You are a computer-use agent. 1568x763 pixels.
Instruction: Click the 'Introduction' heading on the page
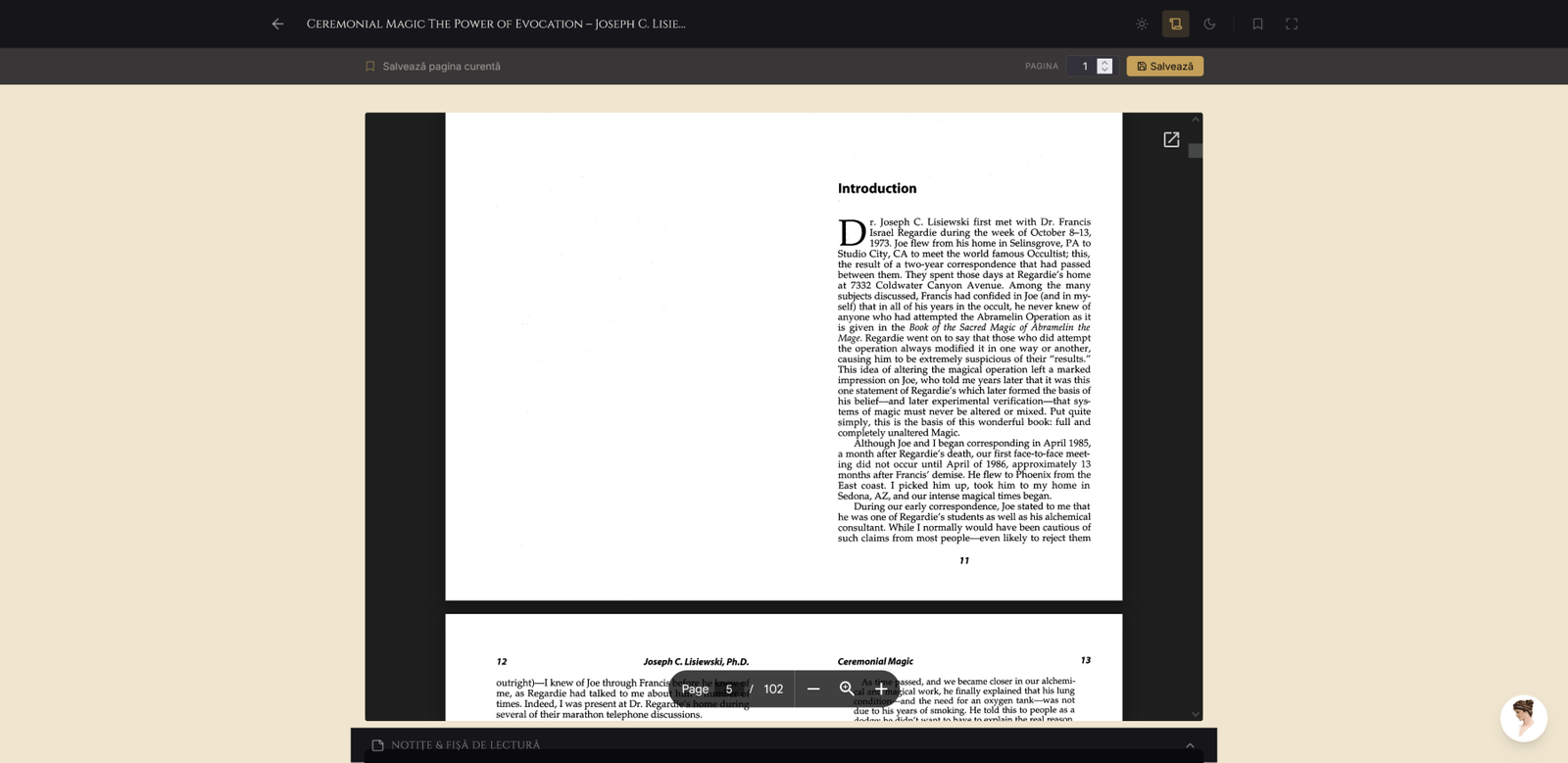tap(877, 188)
